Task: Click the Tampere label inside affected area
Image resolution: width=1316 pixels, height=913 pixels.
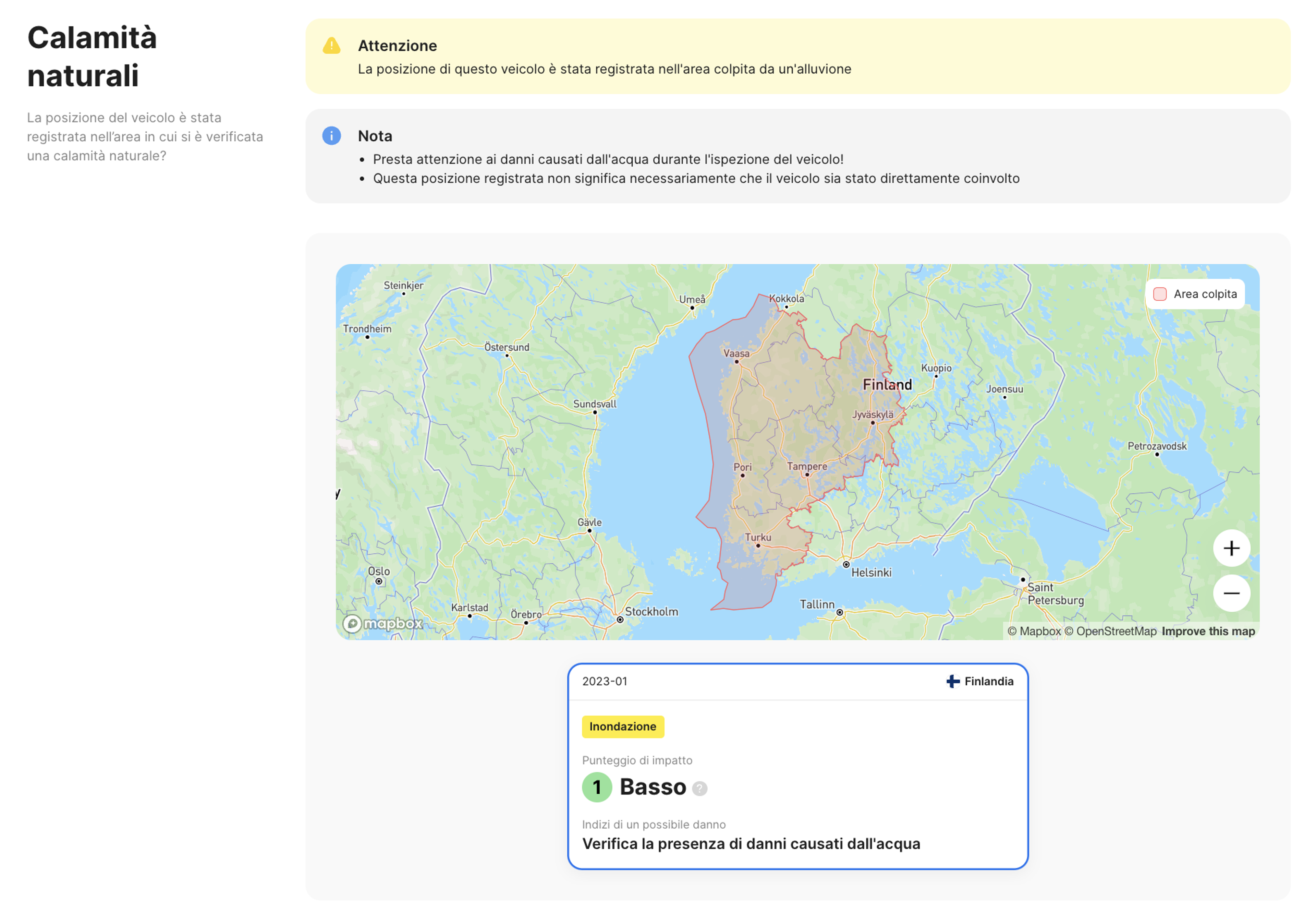Action: click(807, 466)
